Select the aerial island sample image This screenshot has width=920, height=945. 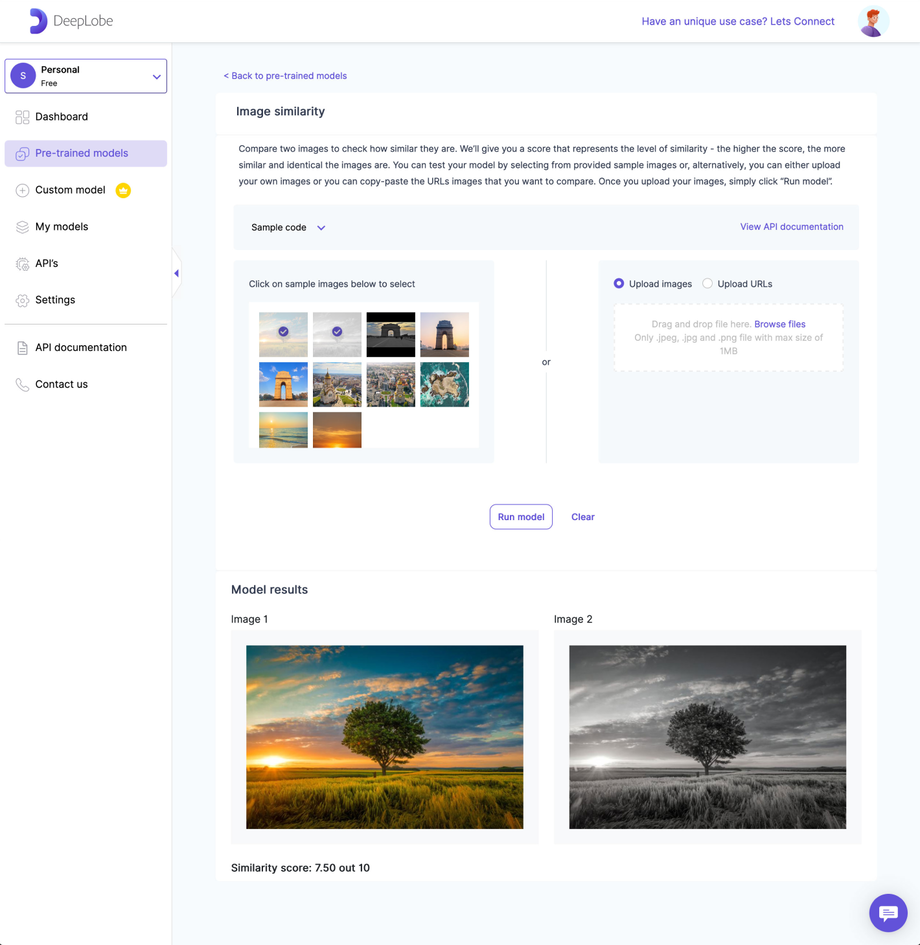[x=445, y=385]
